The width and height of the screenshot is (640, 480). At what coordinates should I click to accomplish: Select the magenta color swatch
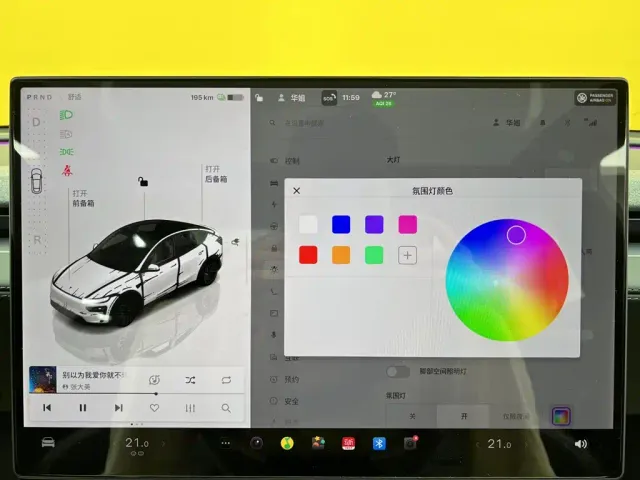click(407, 224)
